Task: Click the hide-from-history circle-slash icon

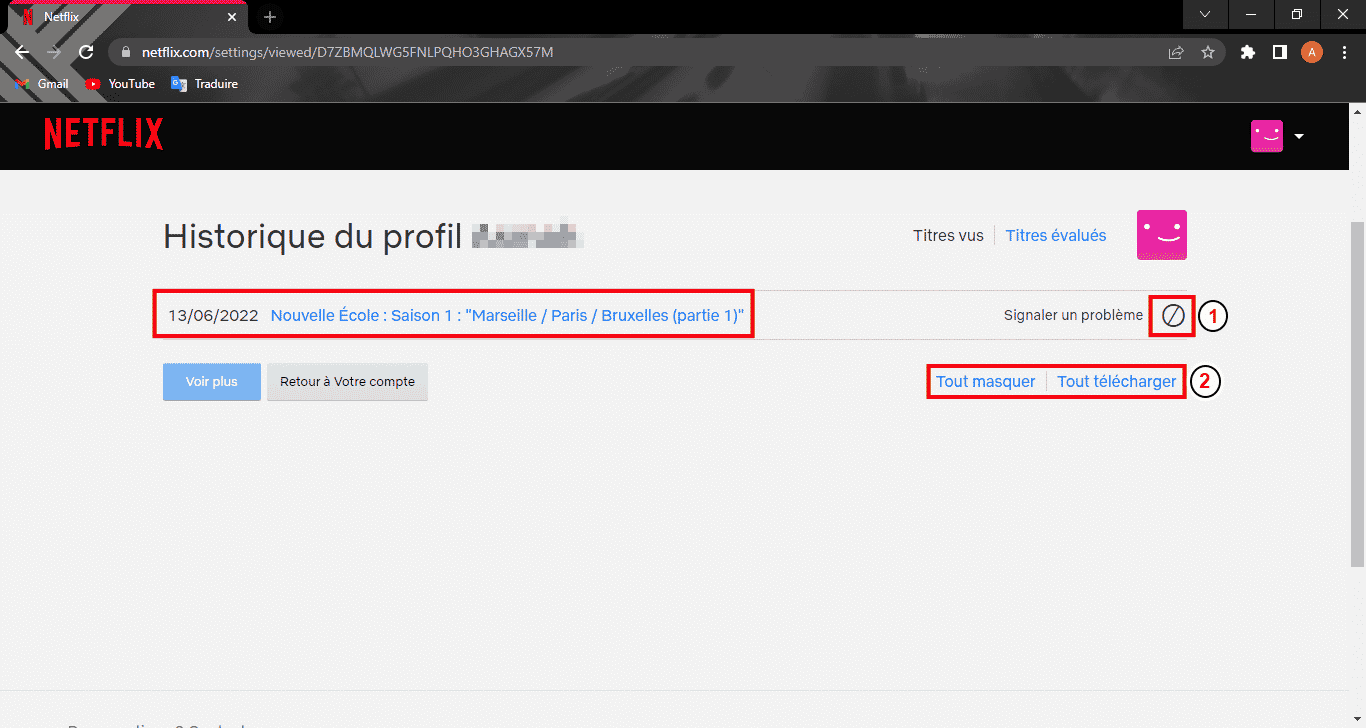Action: click(x=1172, y=316)
